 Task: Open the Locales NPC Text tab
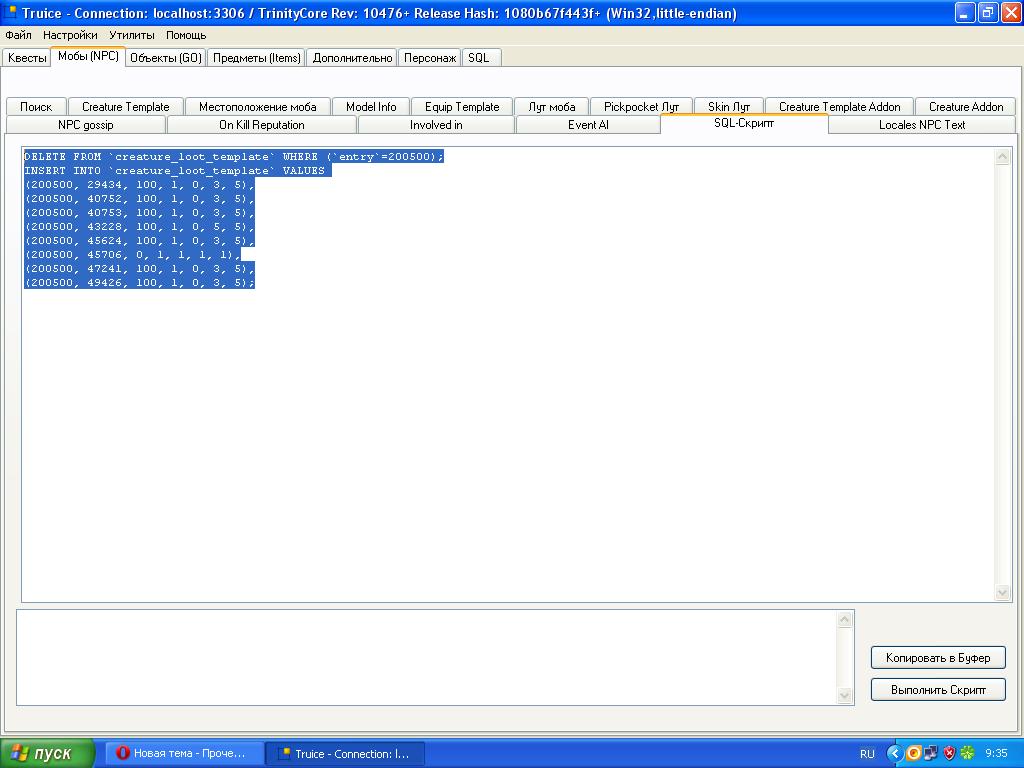(921, 125)
